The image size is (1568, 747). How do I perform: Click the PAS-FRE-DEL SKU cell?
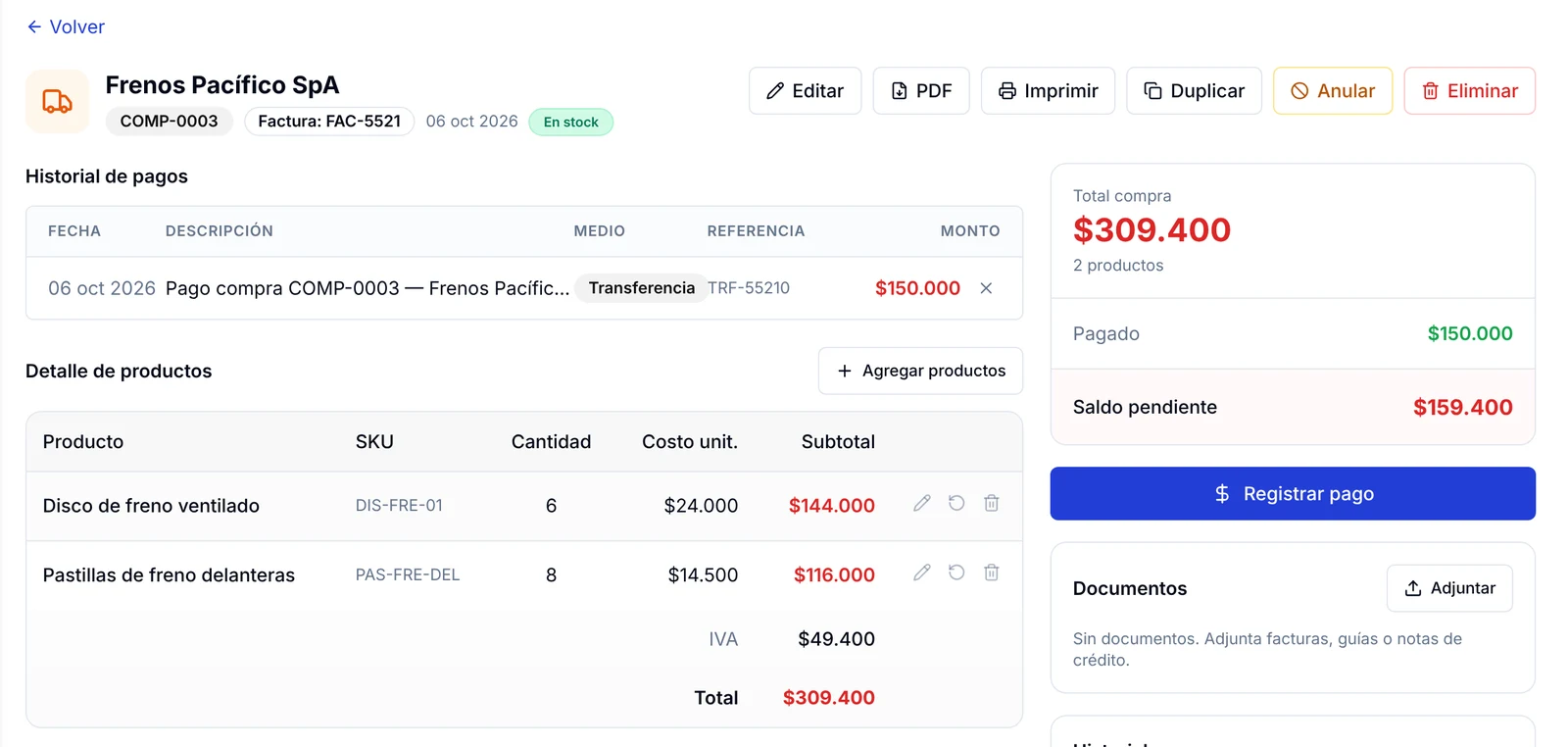coord(408,575)
